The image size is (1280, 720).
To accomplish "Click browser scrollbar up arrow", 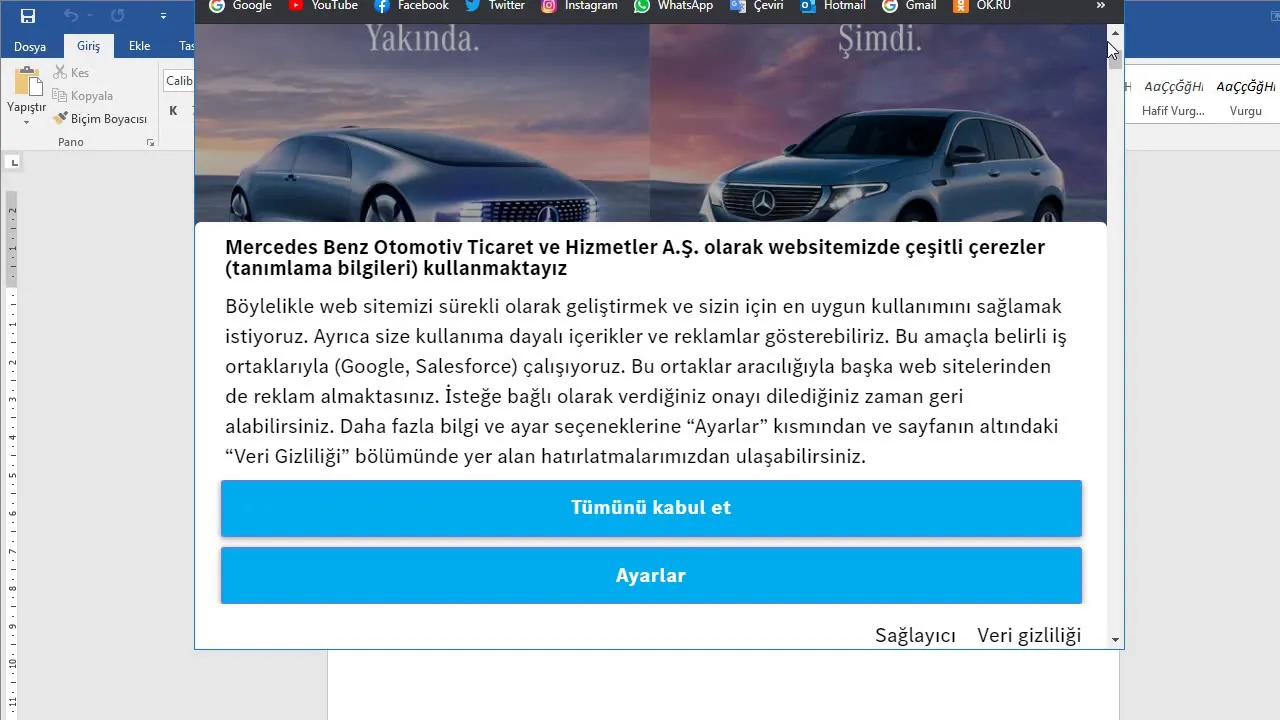I will click(x=1115, y=33).
